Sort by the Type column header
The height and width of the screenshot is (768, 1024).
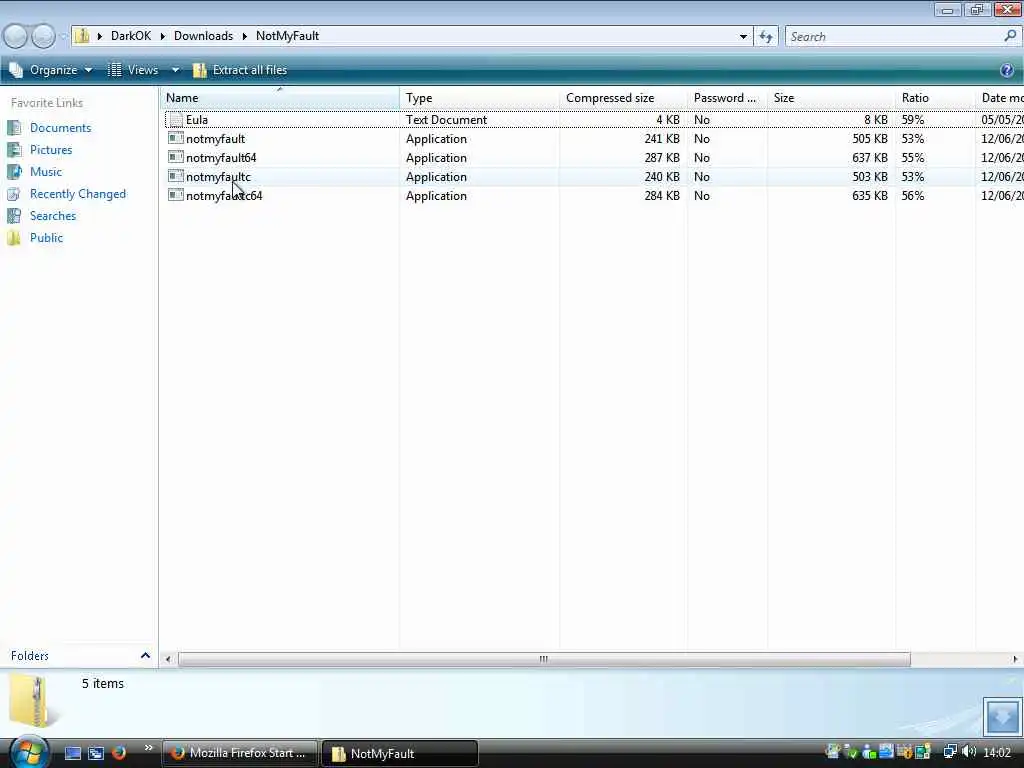tap(479, 98)
